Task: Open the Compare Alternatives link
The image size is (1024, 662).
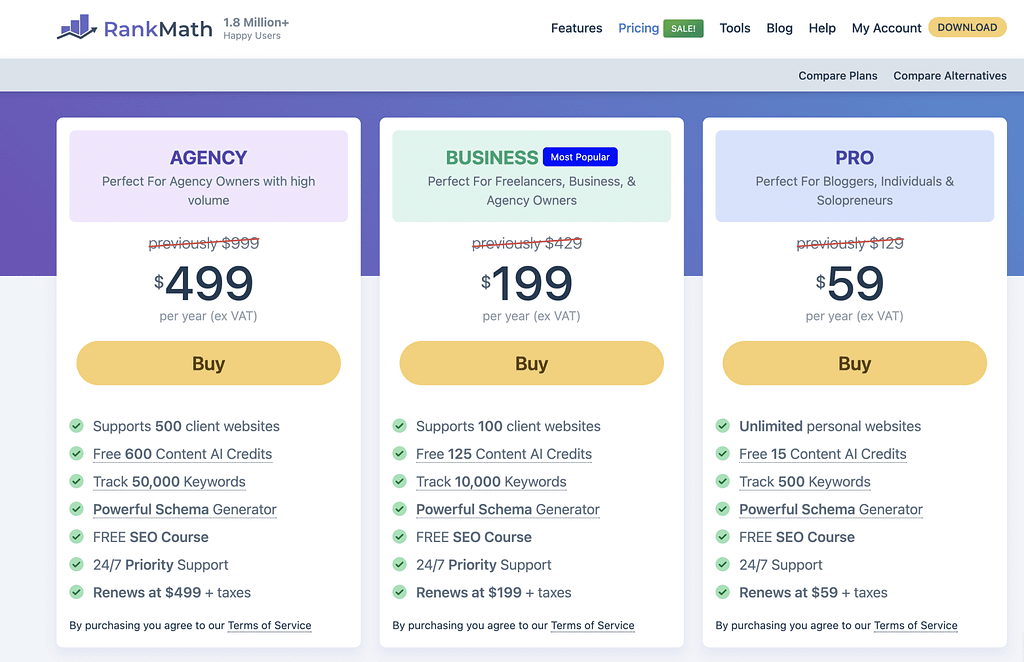Action: point(949,76)
